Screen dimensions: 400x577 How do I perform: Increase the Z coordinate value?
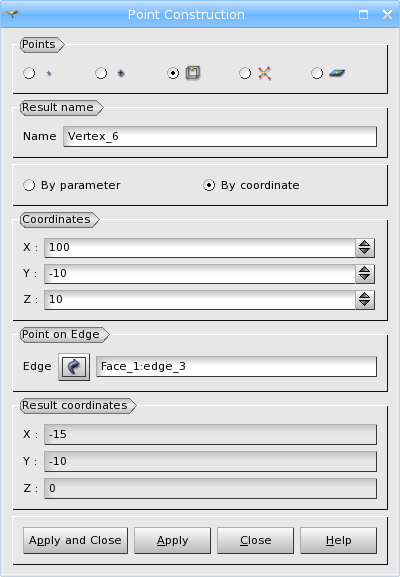[365, 295]
